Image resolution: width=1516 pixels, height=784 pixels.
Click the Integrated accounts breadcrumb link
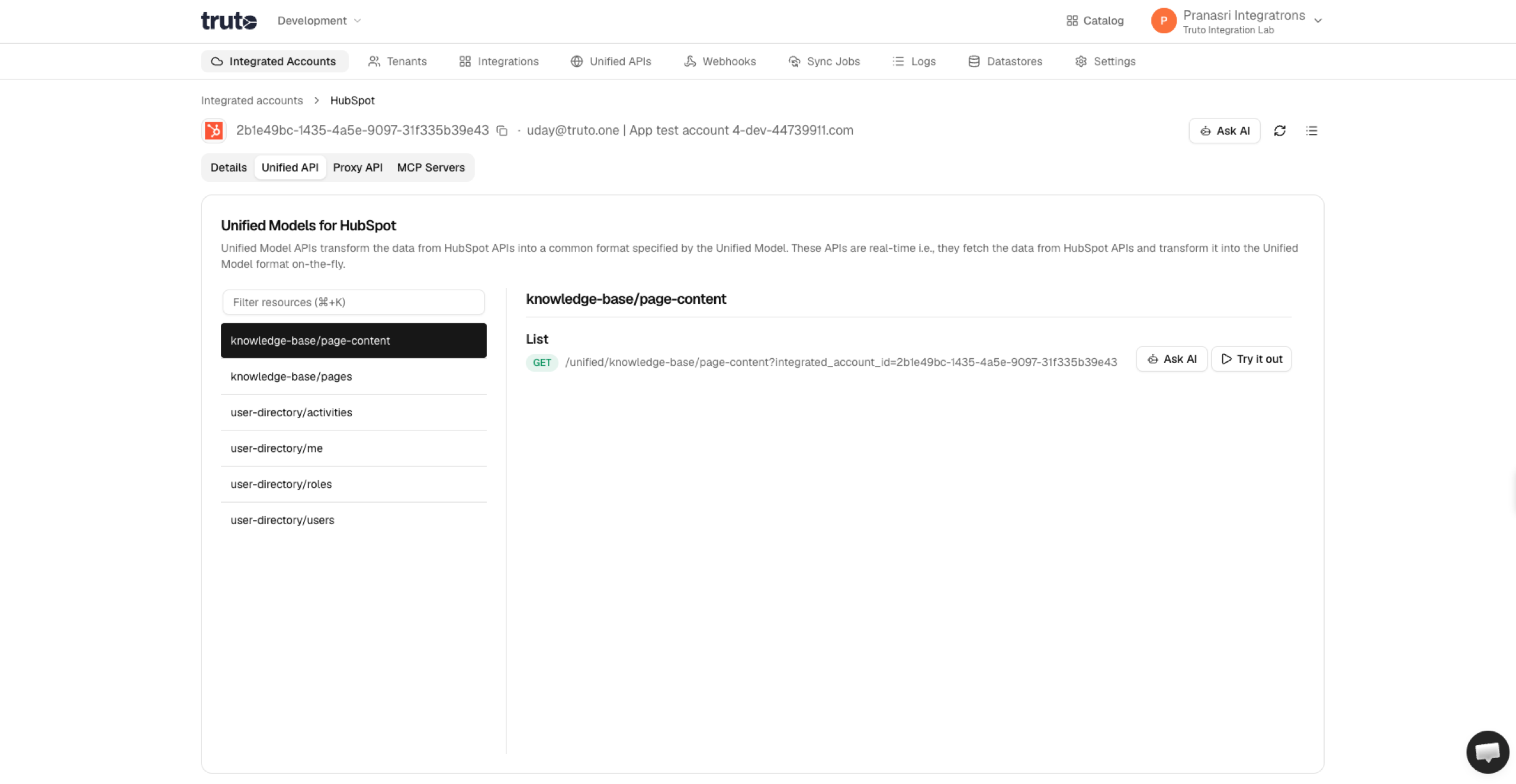pos(252,100)
